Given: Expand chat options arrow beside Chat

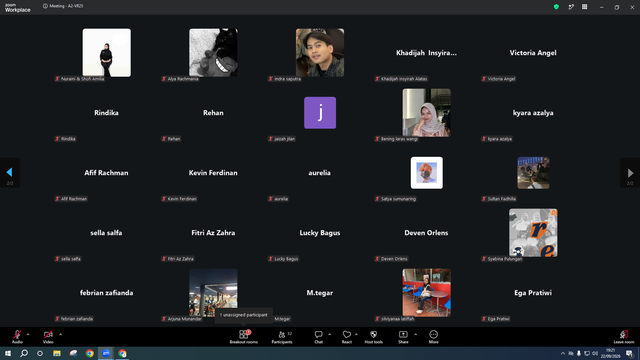Looking at the screenshot, I should coord(329,334).
